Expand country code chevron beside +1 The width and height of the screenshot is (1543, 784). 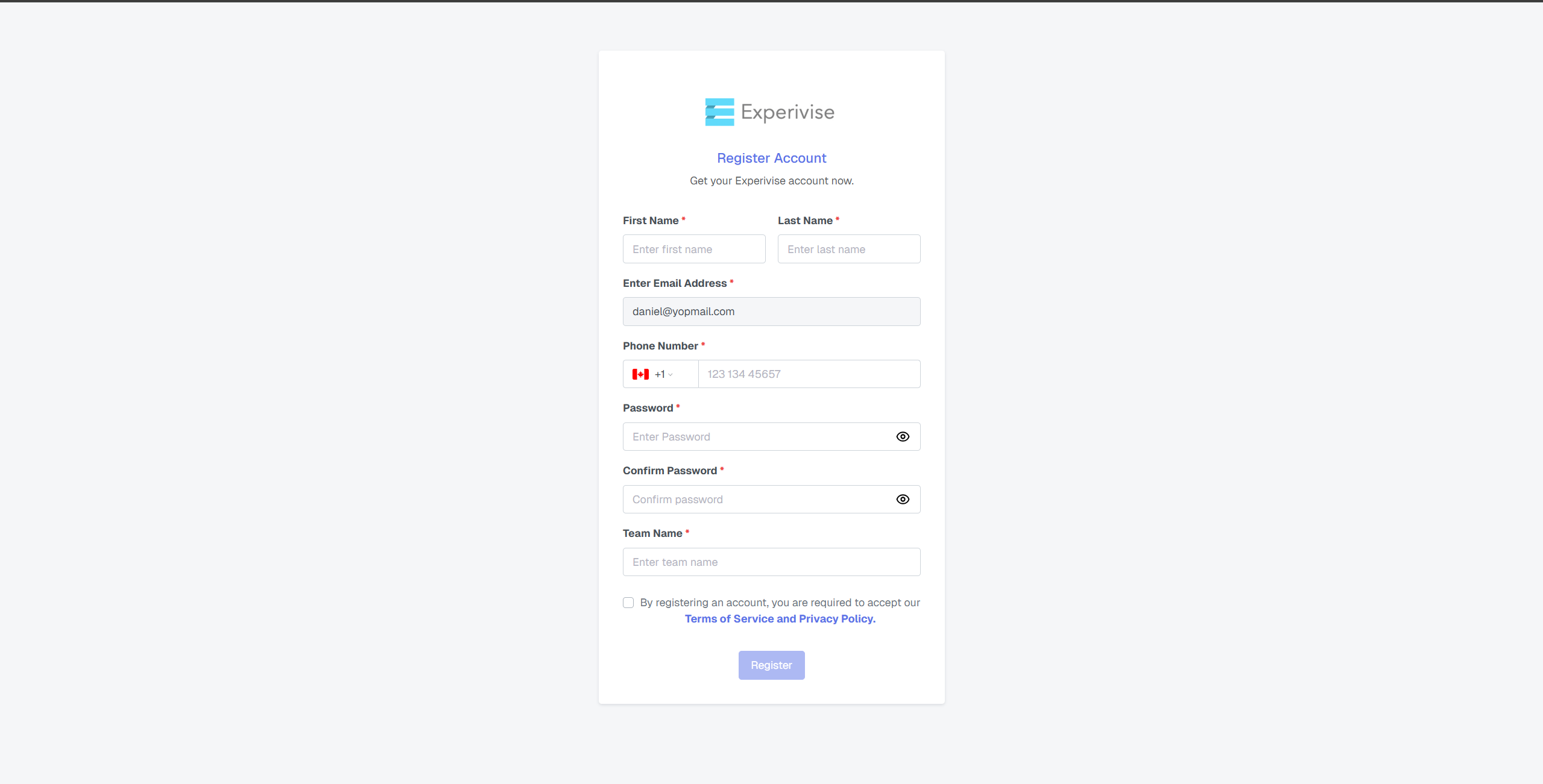671,375
